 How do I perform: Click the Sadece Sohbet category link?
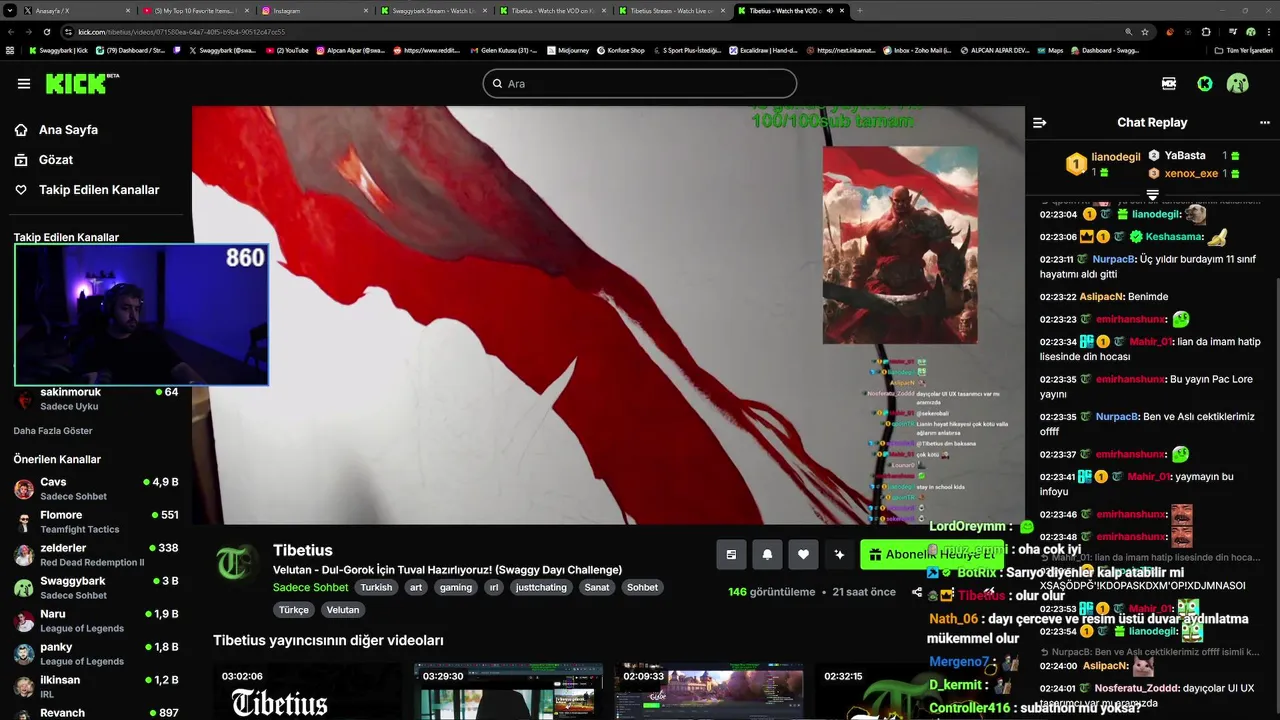coord(311,588)
